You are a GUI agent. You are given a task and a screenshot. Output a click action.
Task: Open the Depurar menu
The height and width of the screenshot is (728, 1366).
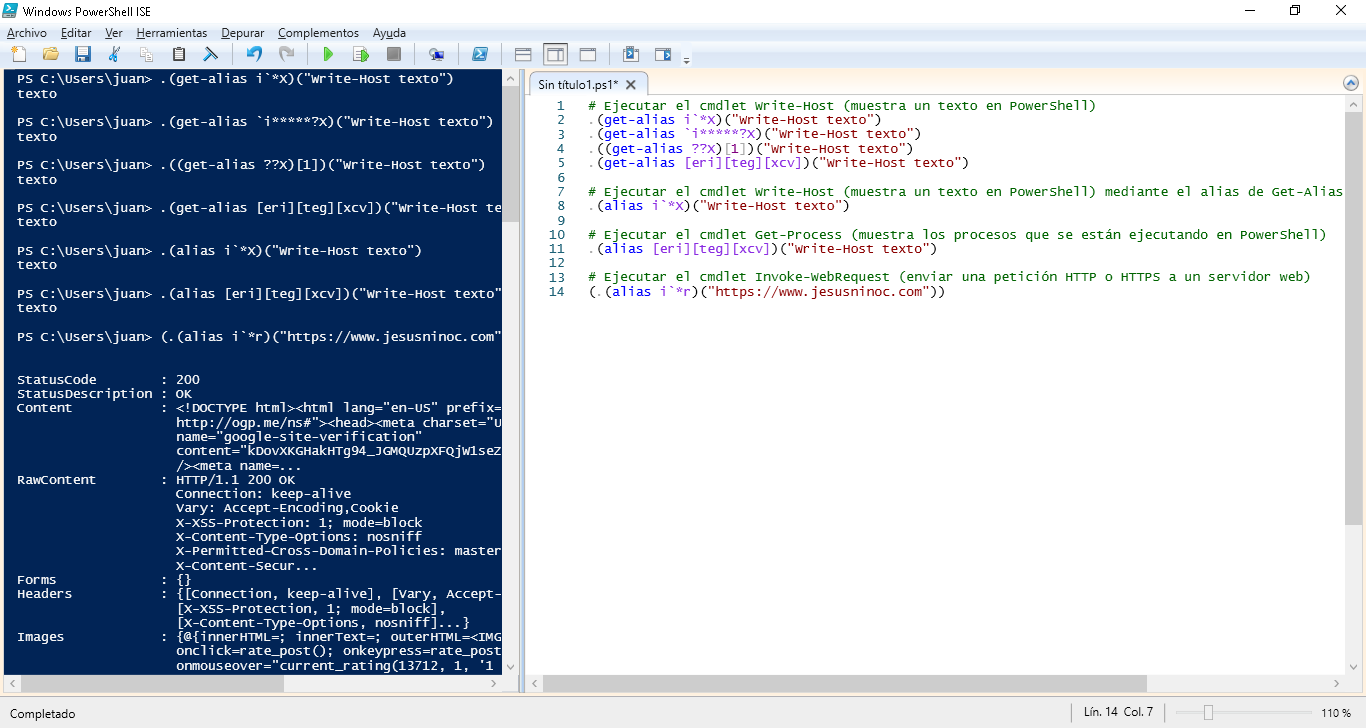tap(242, 32)
